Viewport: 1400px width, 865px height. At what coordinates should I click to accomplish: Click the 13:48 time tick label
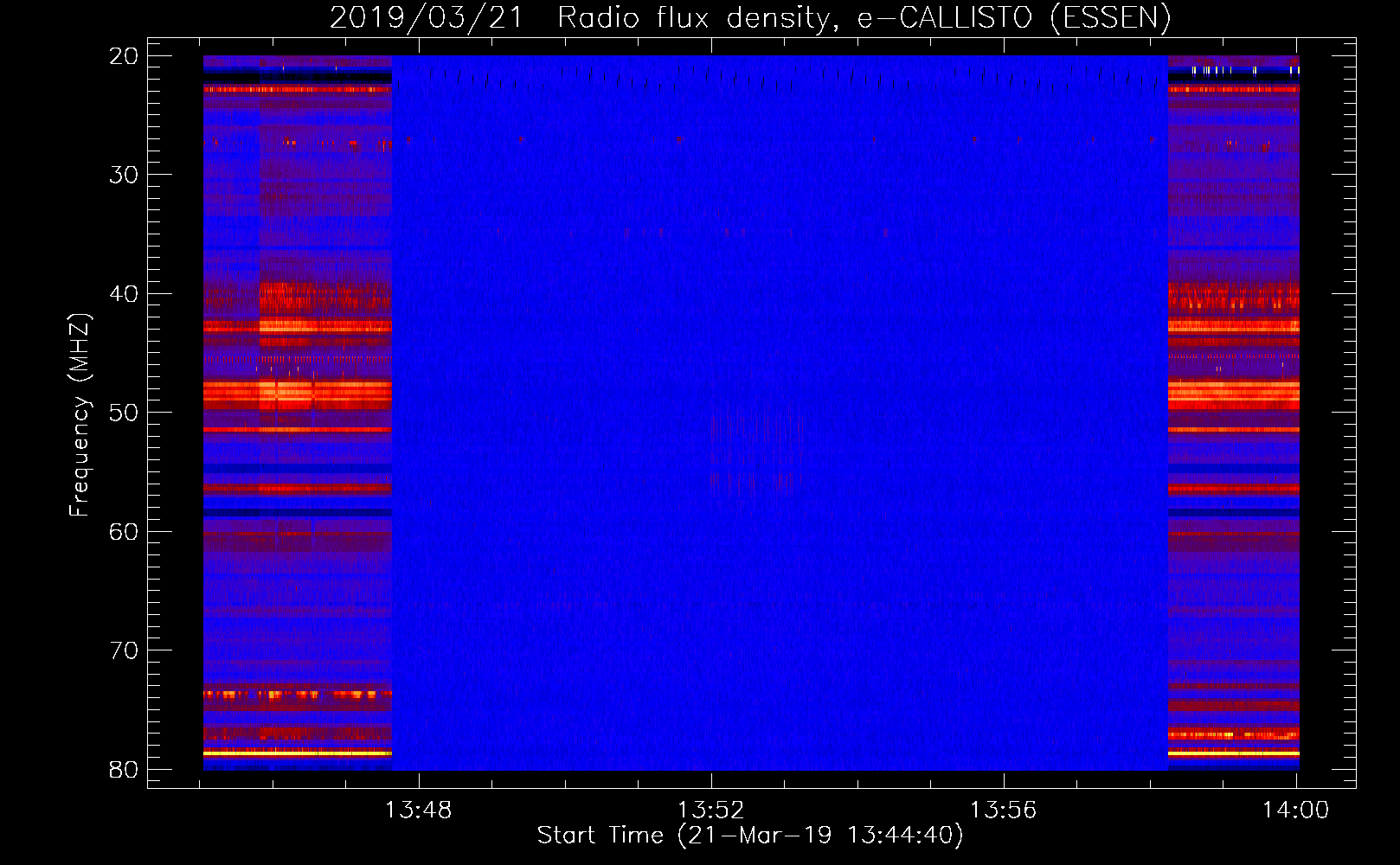[x=419, y=811]
